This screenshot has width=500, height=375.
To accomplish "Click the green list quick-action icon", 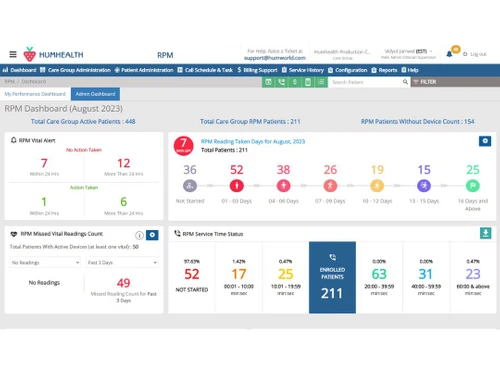I will (x=321, y=82).
